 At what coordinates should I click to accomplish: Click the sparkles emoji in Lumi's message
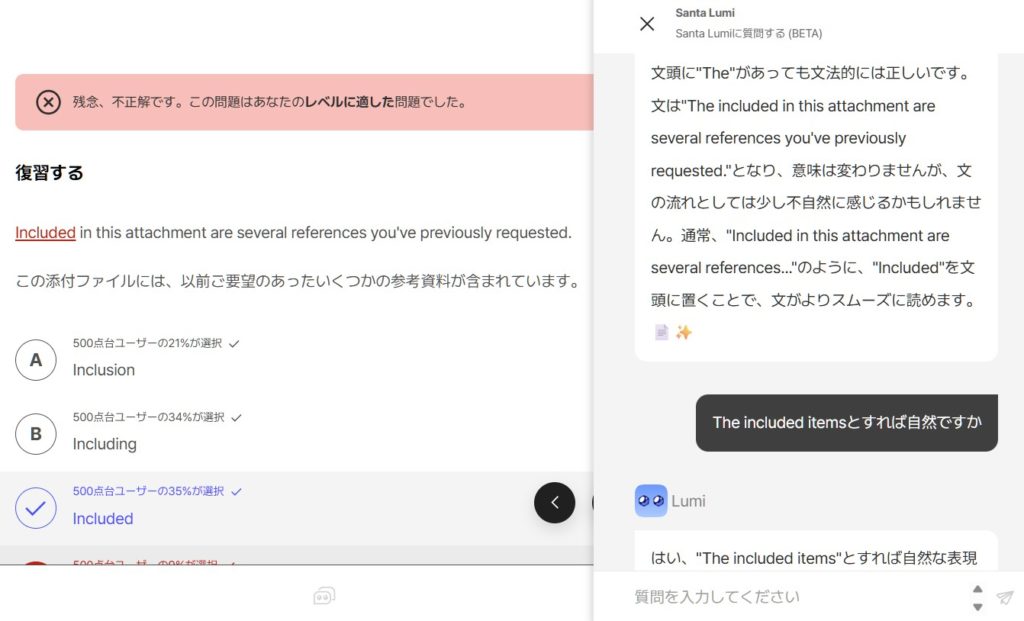683,331
